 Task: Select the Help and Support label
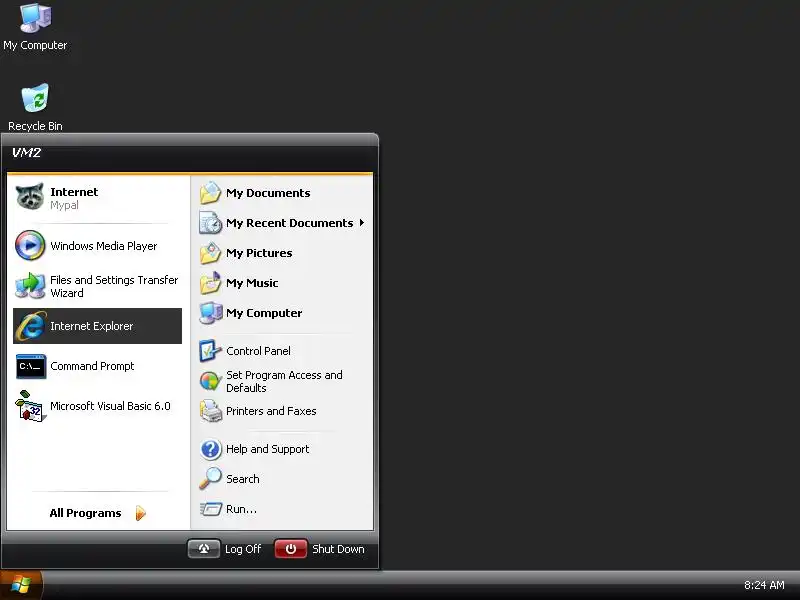(267, 449)
